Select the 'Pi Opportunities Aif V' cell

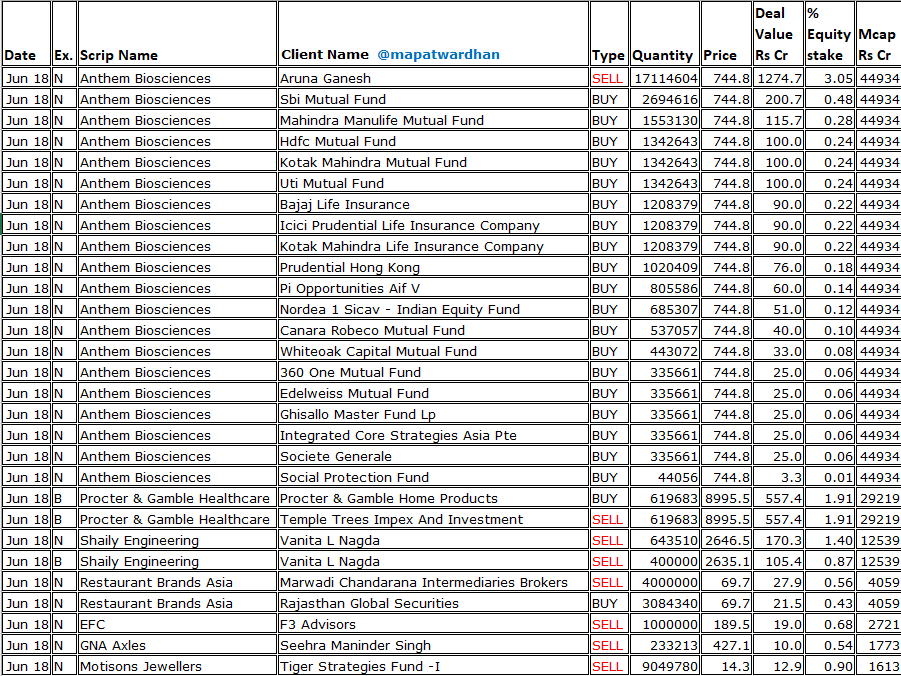pyautogui.click(x=433, y=288)
